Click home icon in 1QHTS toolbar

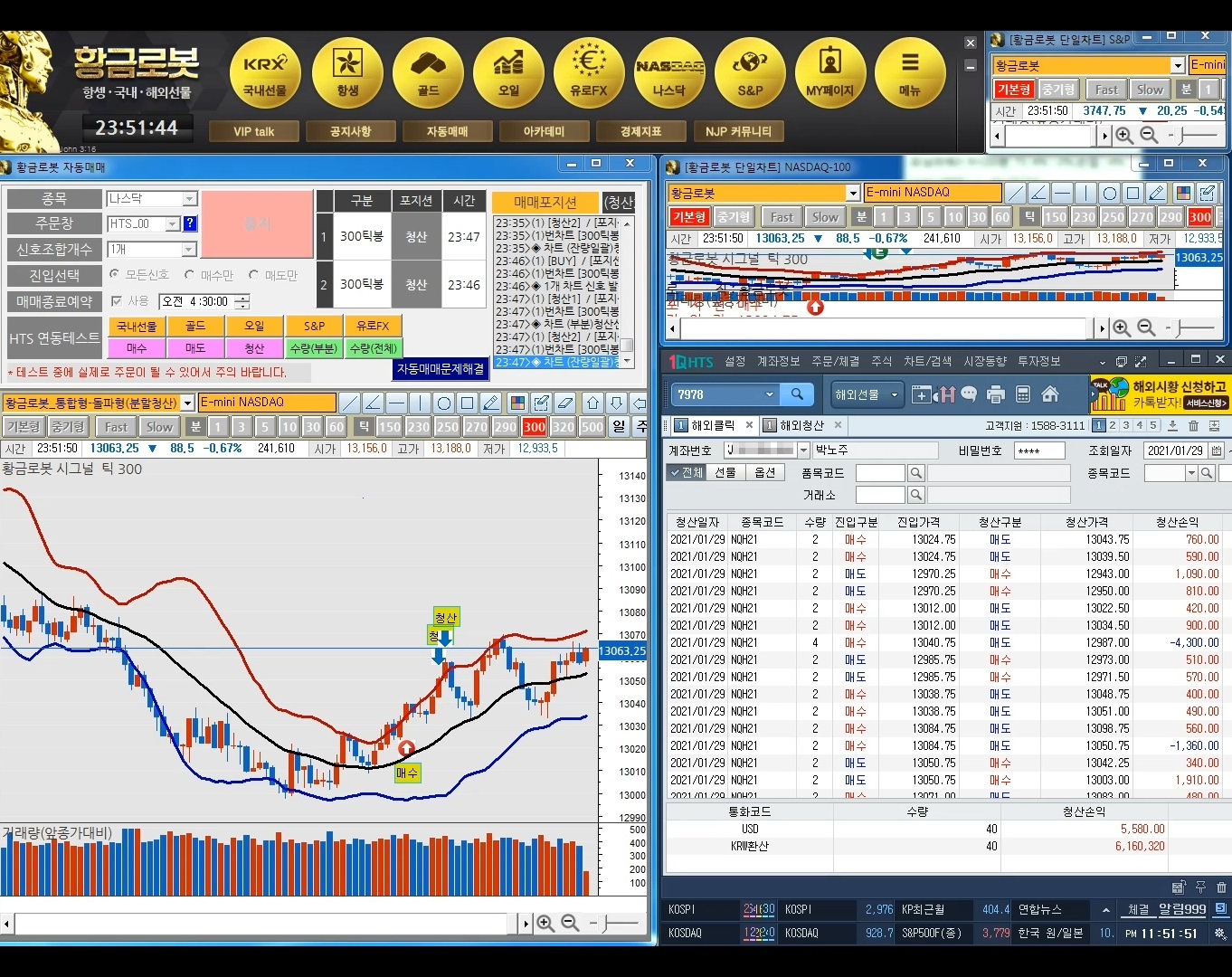coord(1050,394)
